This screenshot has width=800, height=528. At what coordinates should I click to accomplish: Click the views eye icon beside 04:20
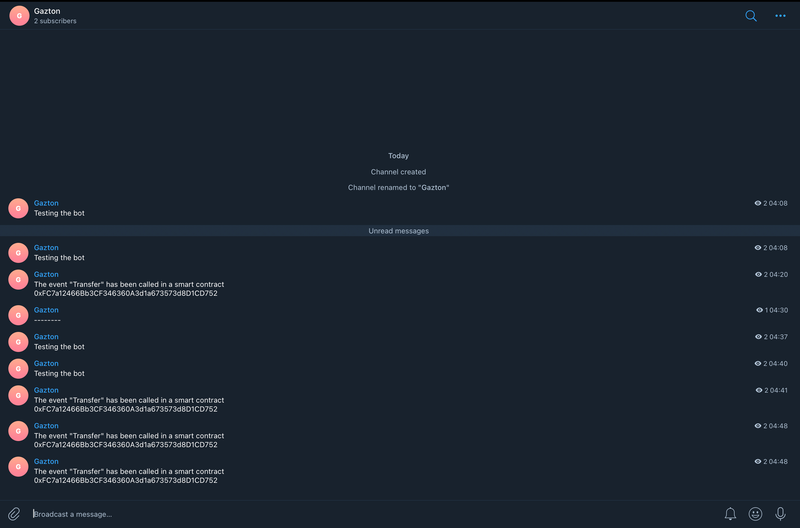coord(758,274)
